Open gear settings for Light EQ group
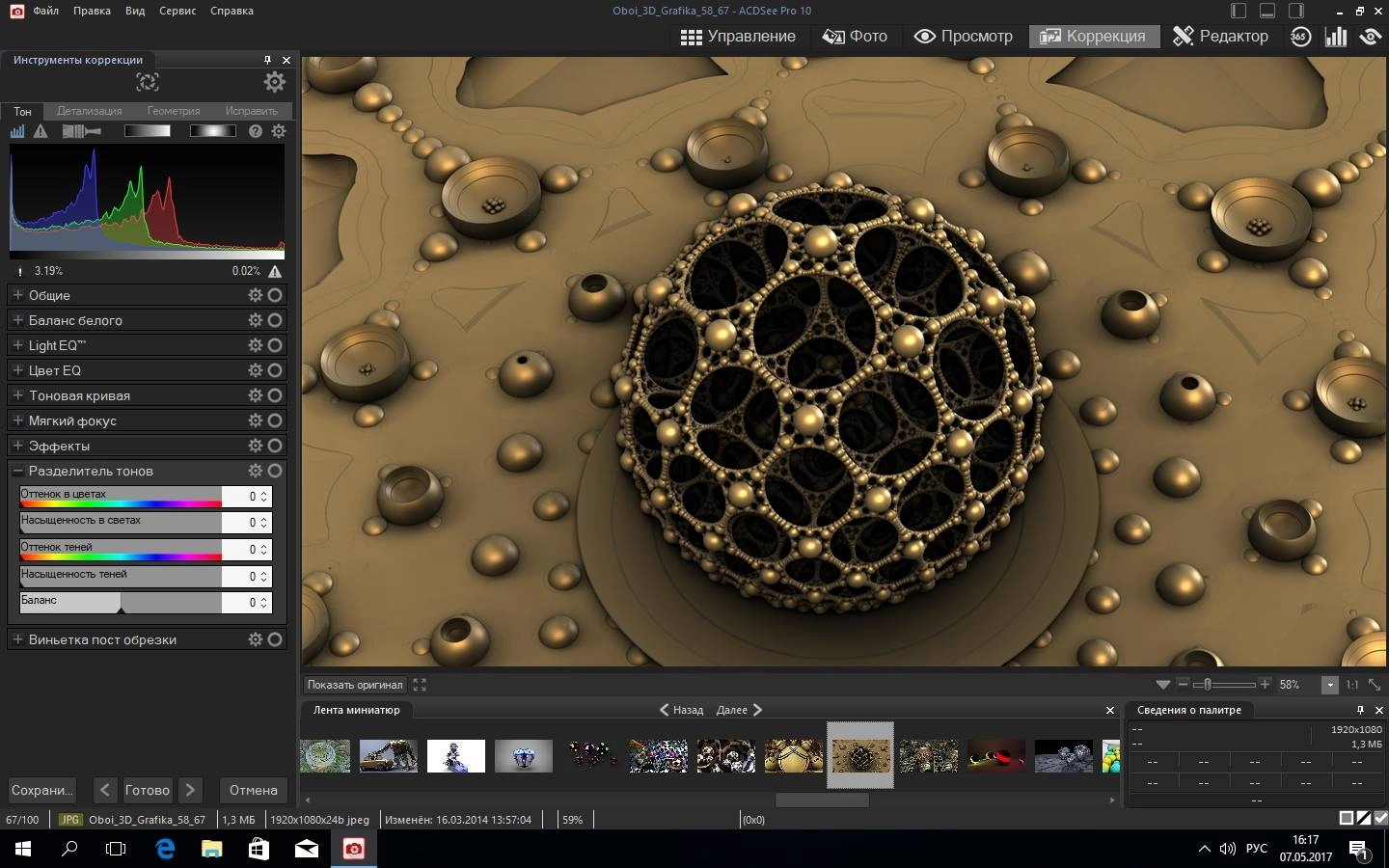The height and width of the screenshot is (868, 1389). (x=256, y=345)
